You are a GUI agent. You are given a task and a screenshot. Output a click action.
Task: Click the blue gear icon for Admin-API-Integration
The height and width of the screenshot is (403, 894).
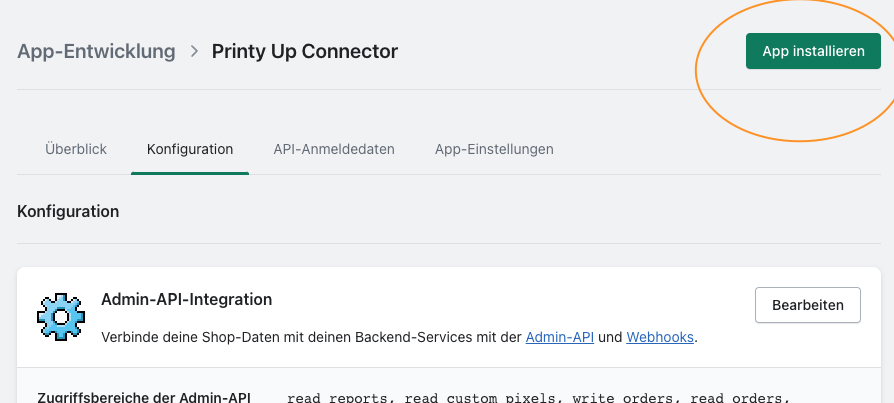[60, 316]
